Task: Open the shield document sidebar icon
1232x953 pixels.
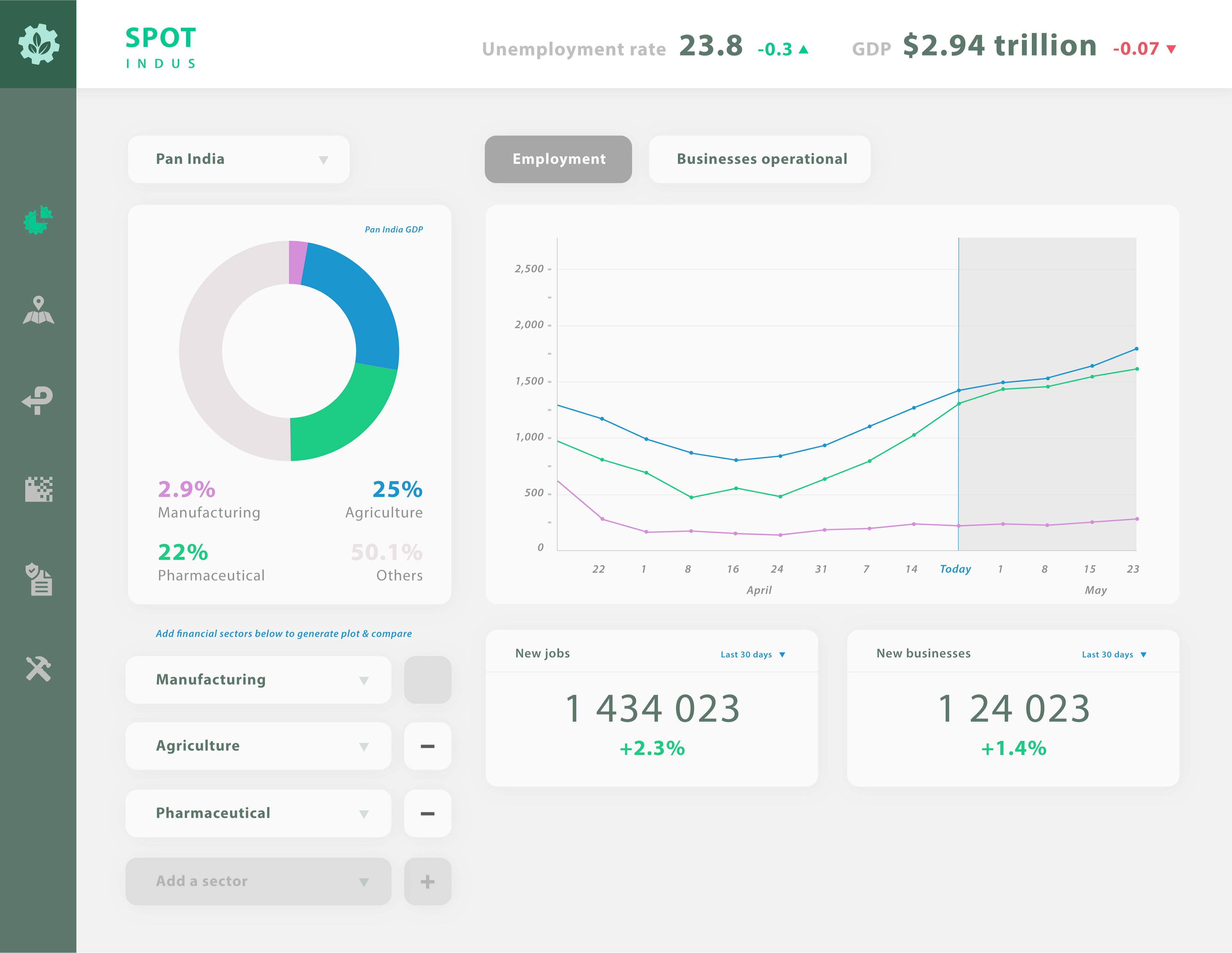Action: (x=38, y=579)
